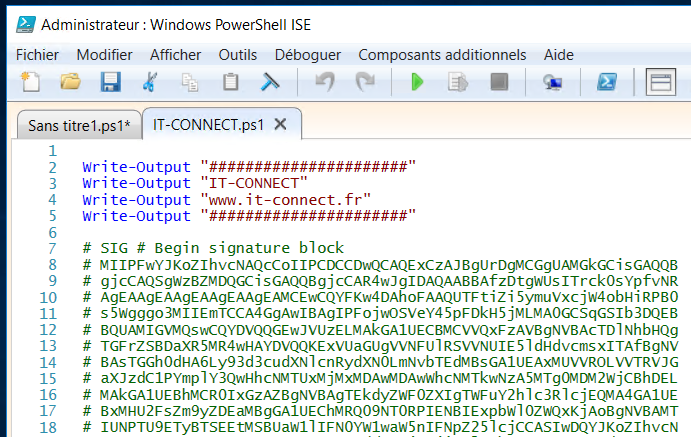The image size is (691, 437).
Task: Open new remote PowerShell tab icon
Action: click(x=552, y=82)
